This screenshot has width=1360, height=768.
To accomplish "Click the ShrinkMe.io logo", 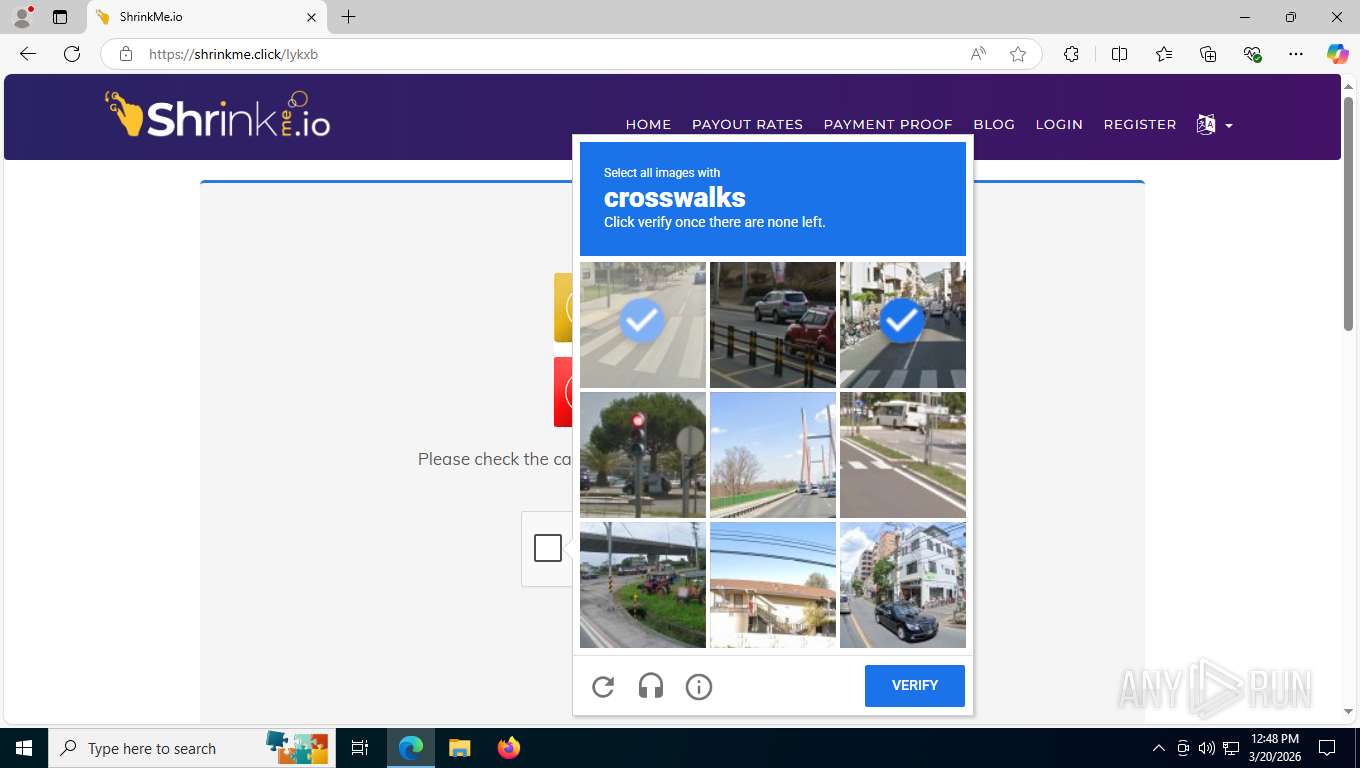I will 218,115.
